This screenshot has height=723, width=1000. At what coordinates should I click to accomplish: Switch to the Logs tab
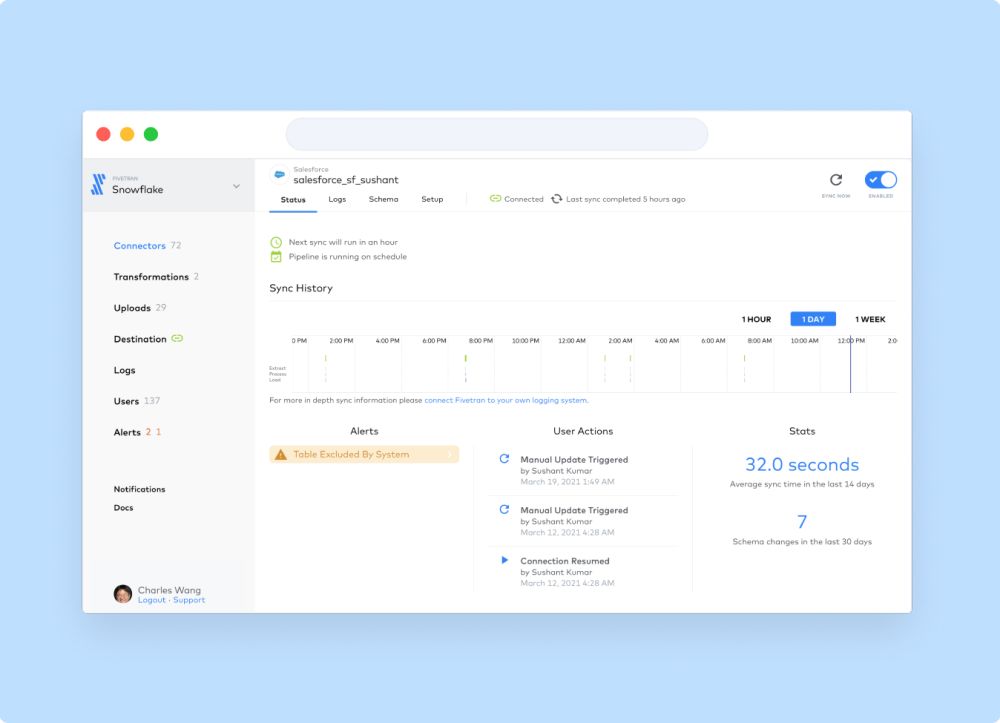[x=337, y=199]
